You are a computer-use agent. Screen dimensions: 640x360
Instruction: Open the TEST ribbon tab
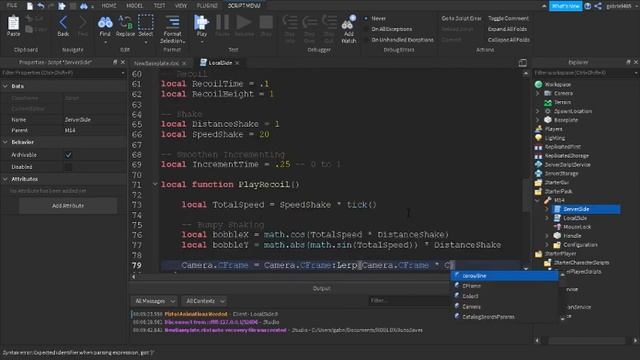click(159, 6)
